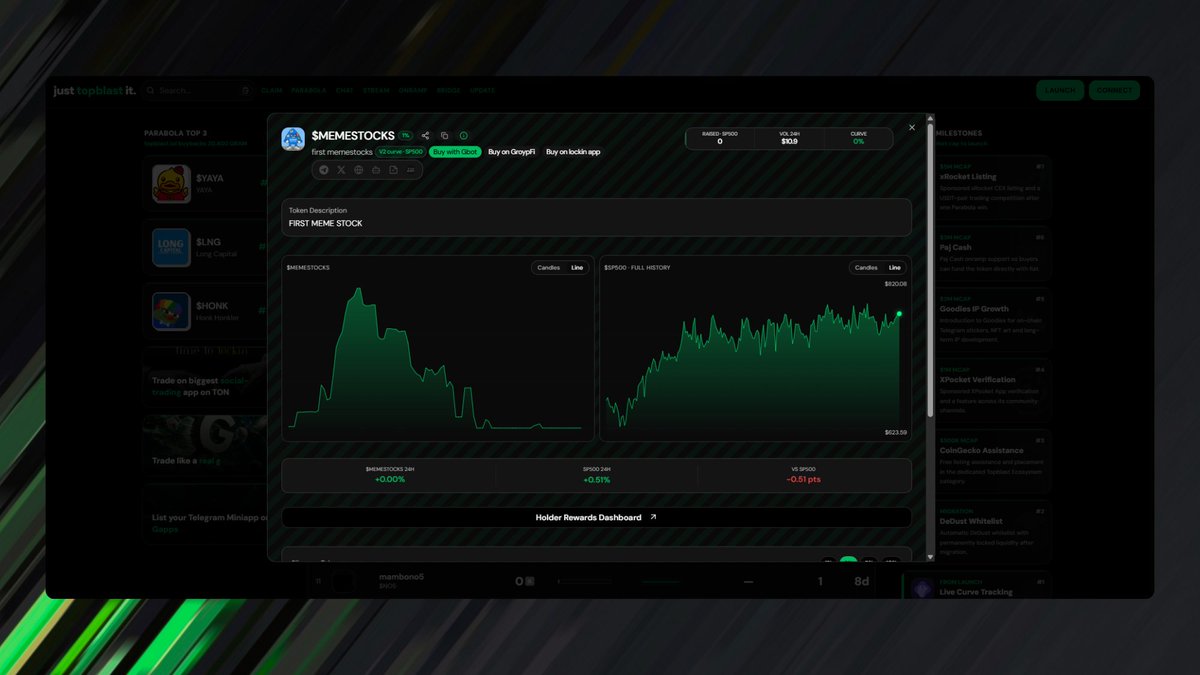Close the $MEMESTOCKS token dialog
1200x675 pixels.
pyautogui.click(x=912, y=127)
